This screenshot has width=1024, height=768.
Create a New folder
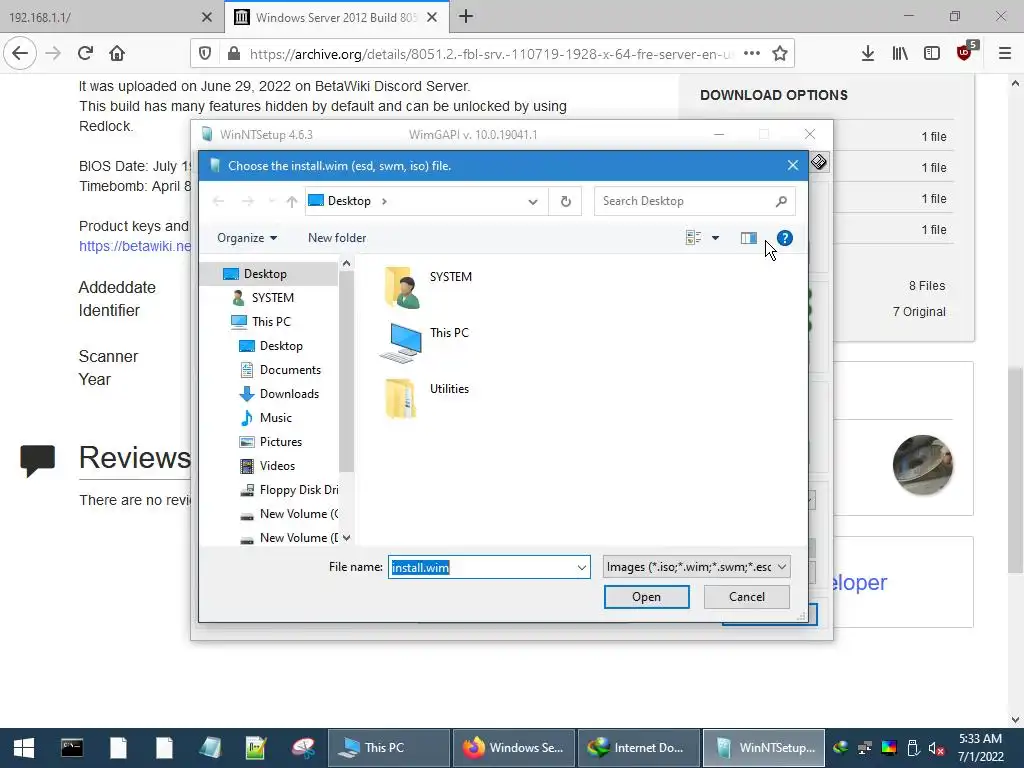337,238
